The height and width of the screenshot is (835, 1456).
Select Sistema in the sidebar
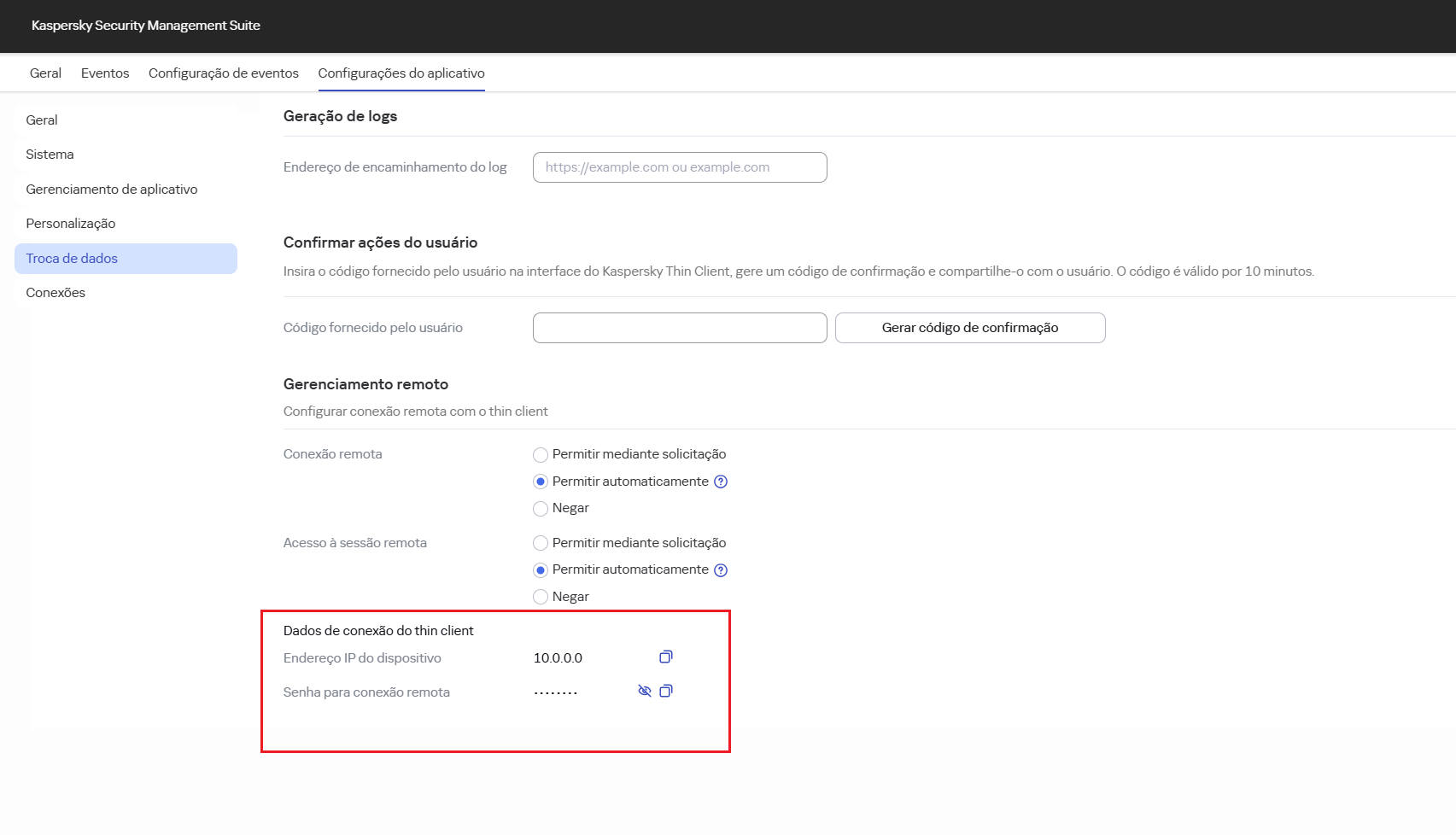pyautogui.click(x=49, y=155)
